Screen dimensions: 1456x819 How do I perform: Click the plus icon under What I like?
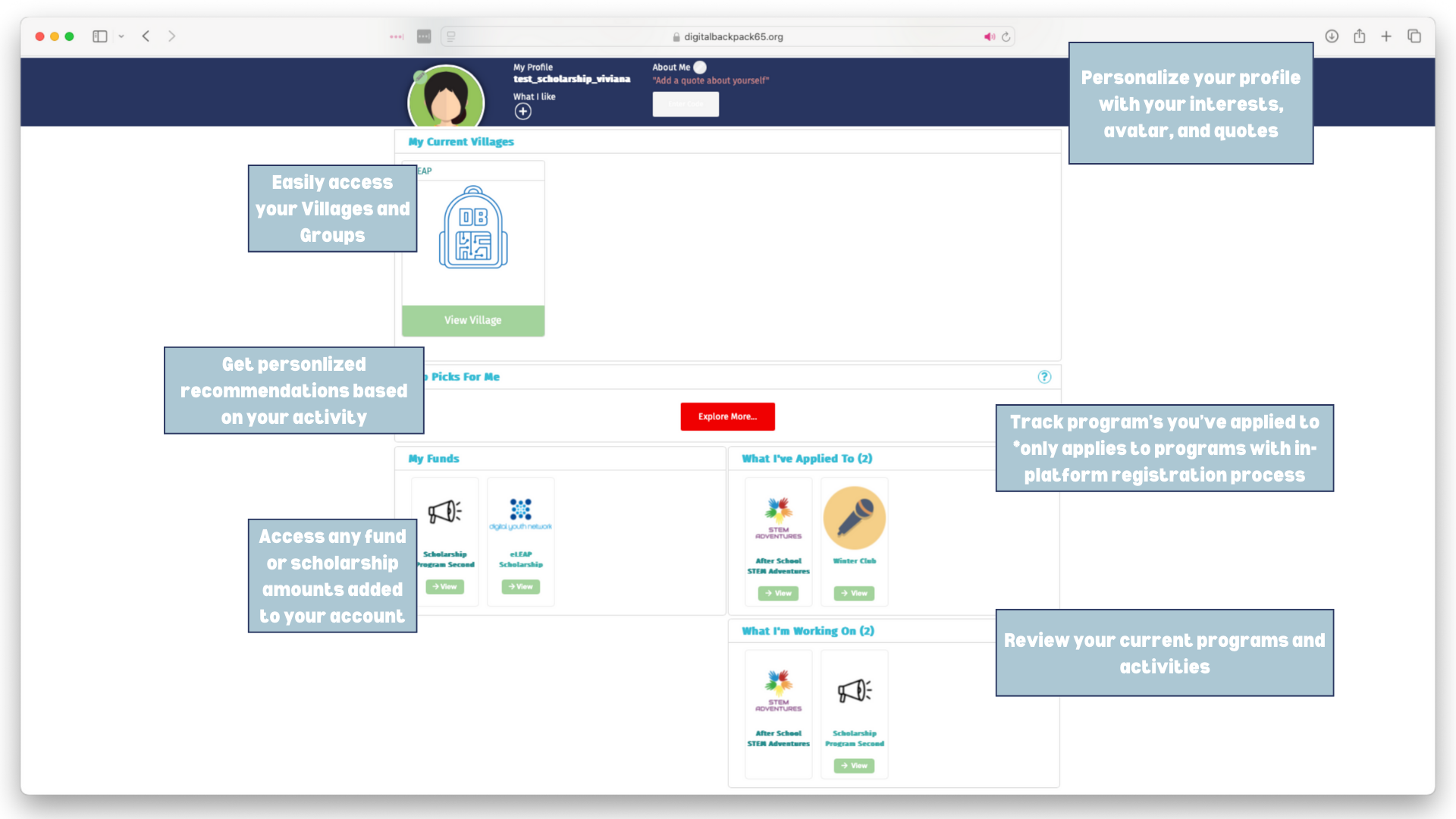pyautogui.click(x=522, y=111)
